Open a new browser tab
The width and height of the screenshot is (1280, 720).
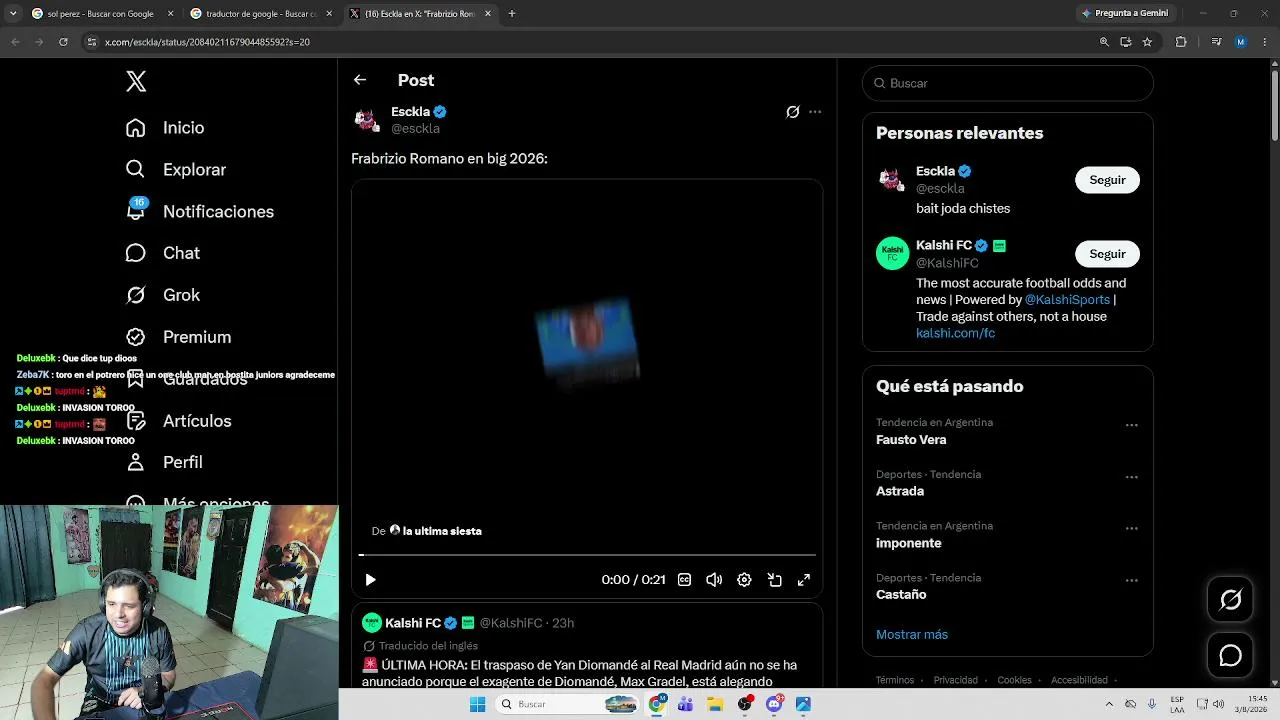(512, 14)
